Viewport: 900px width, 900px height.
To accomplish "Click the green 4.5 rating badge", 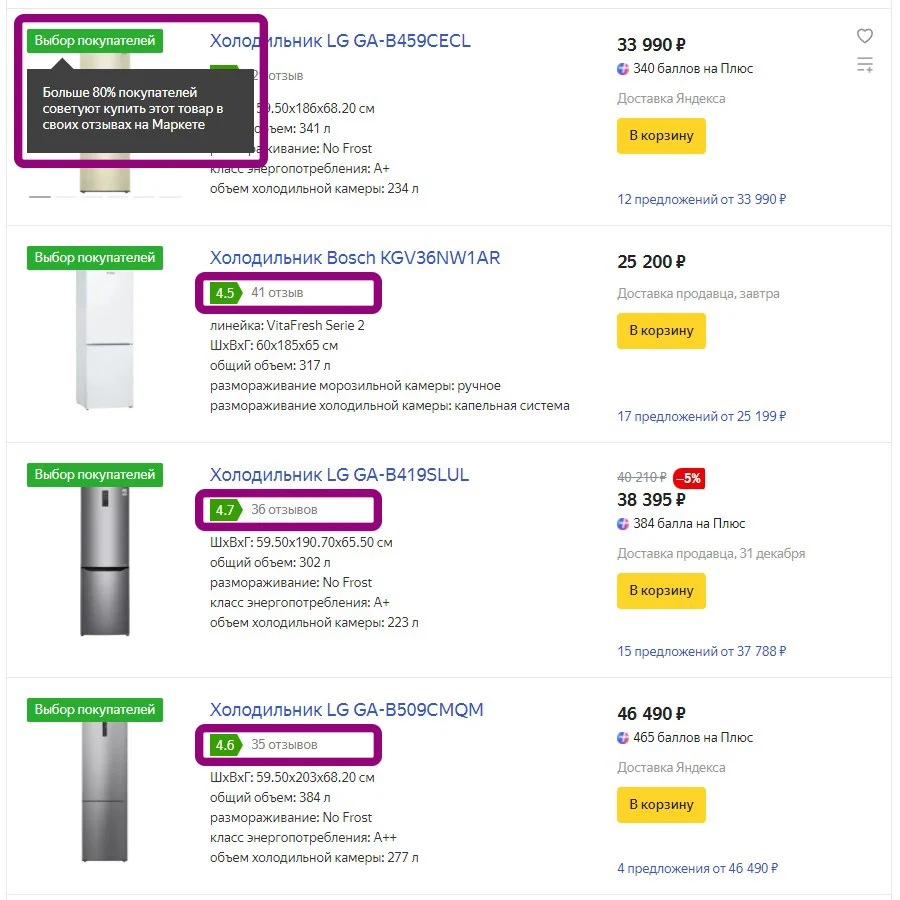I will tap(224, 293).
